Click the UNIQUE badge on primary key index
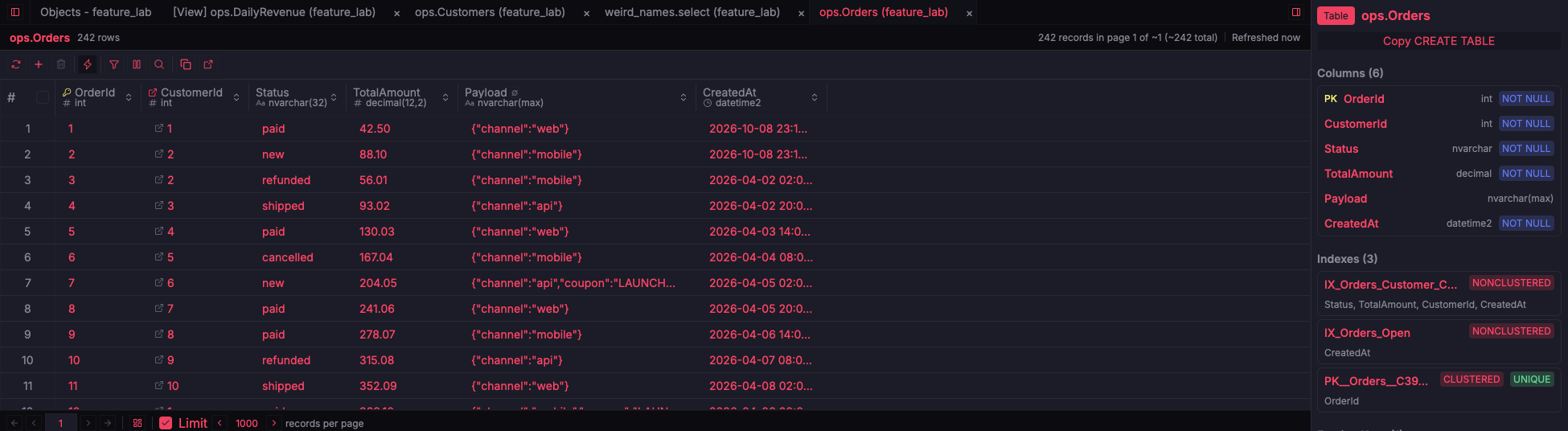The image size is (1568, 431). click(1532, 380)
